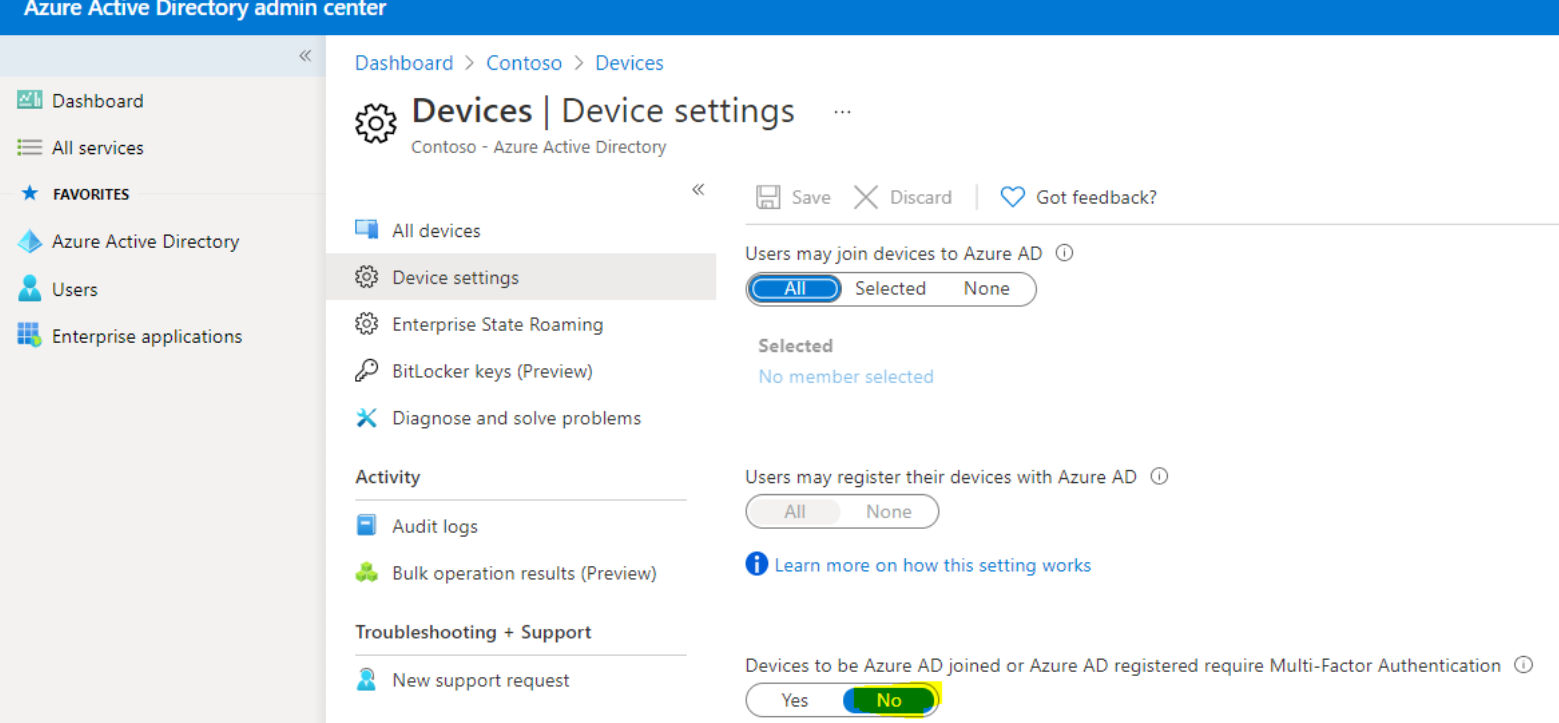
Task: Click the New support request person icon
Action: click(367, 680)
